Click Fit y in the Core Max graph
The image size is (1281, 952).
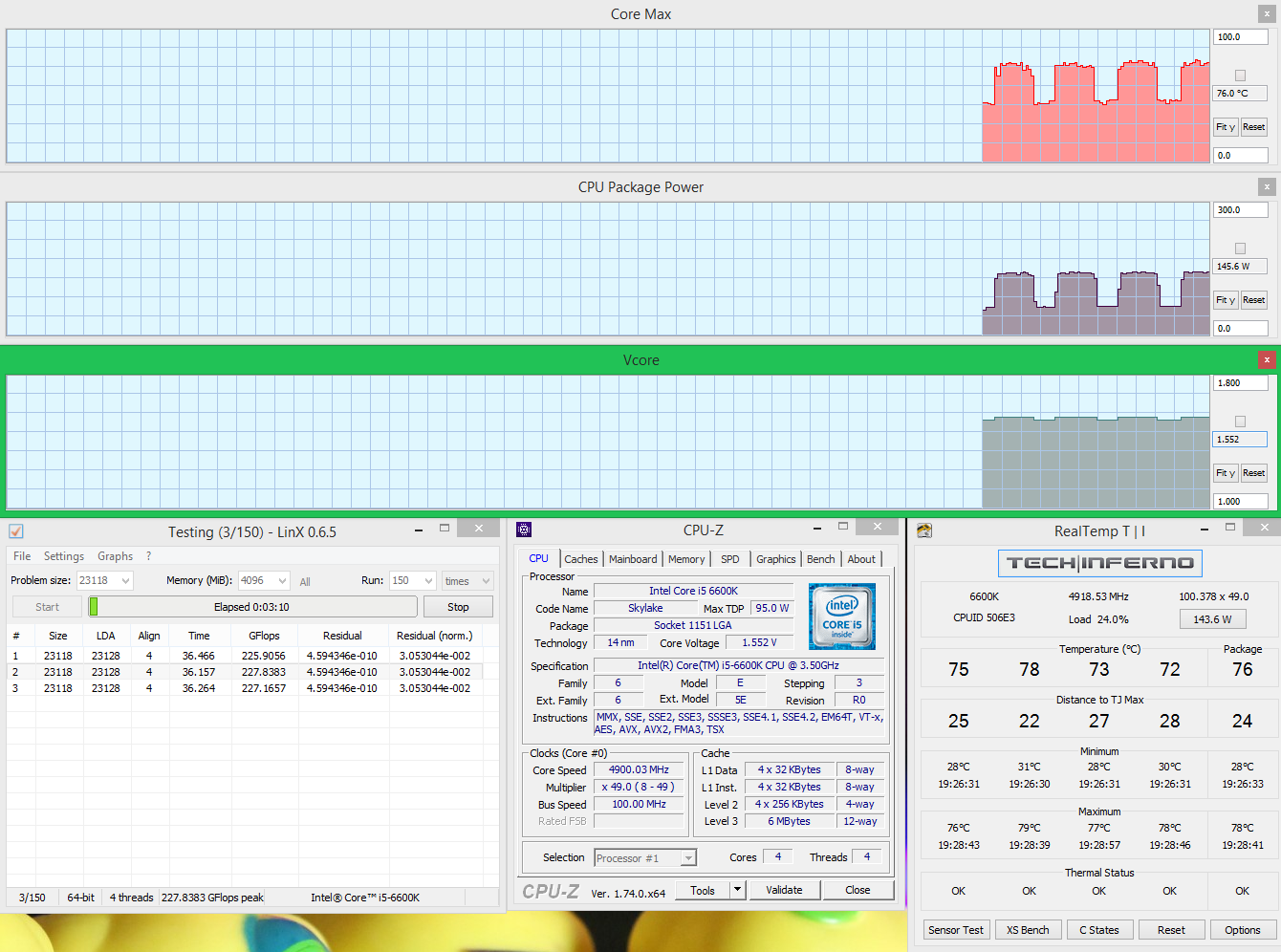click(1226, 127)
